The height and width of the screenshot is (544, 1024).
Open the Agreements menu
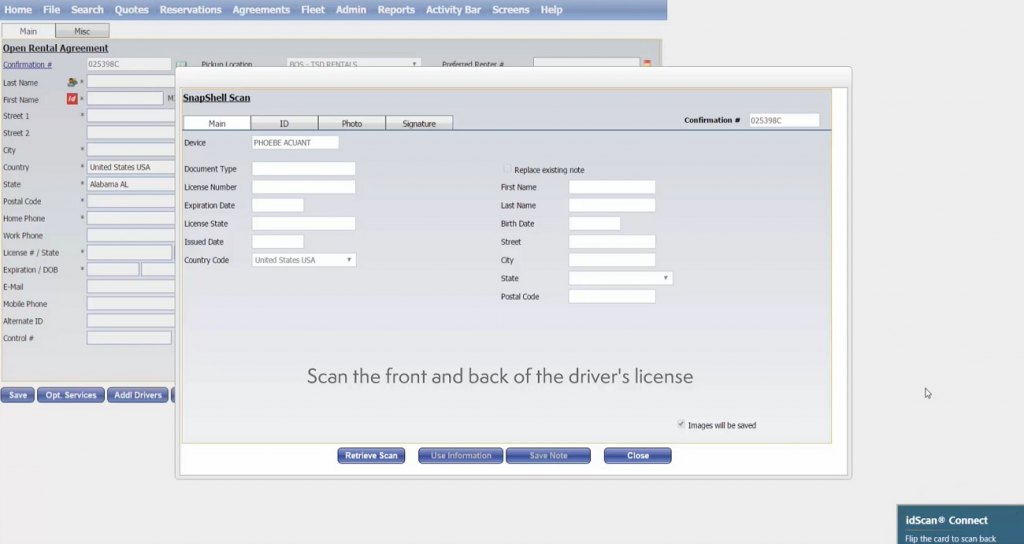261,10
